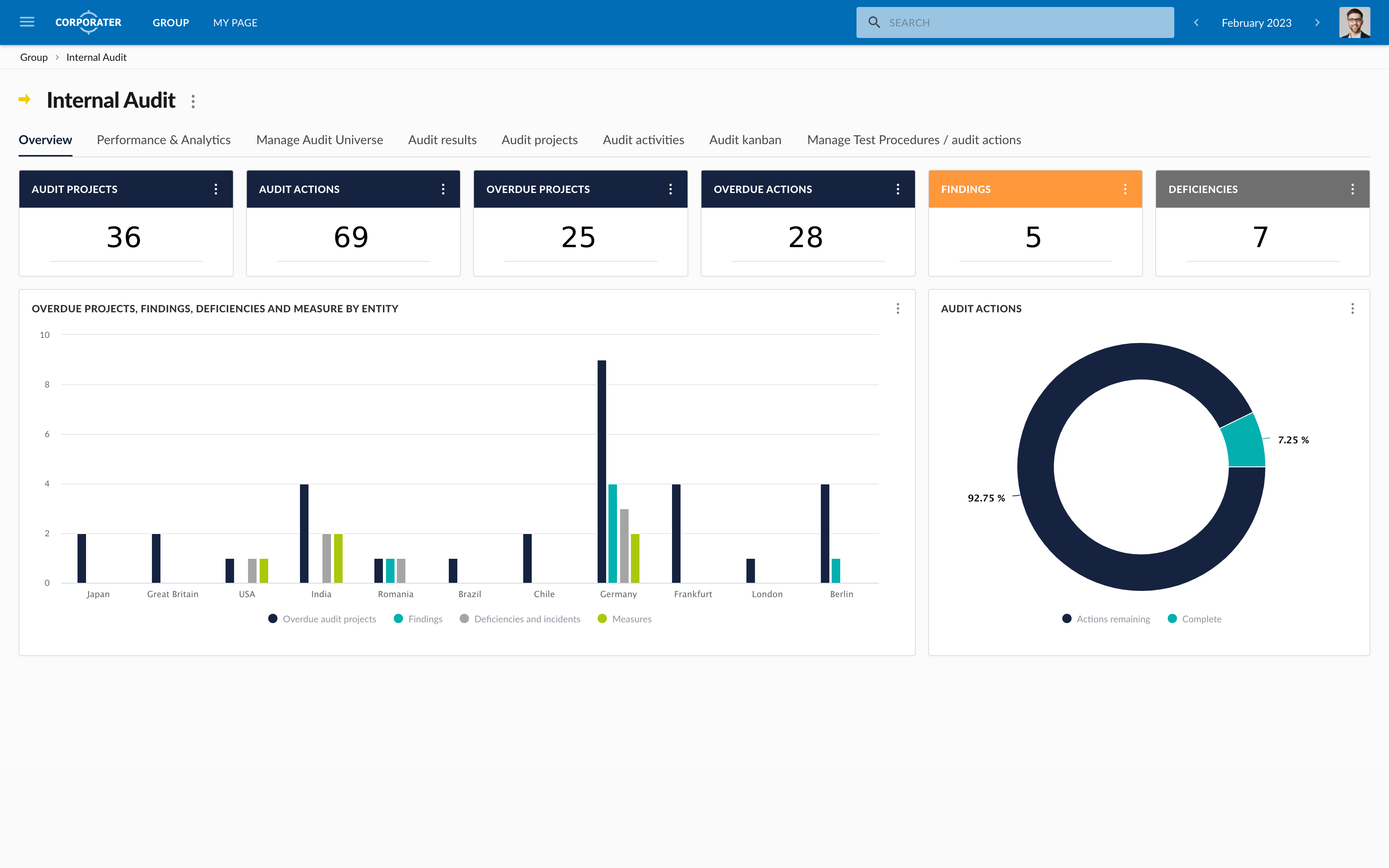Image resolution: width=1389 pixels, height=868 pixels.
Task: Navigate back via the Group breadcrumb
Action: click(x=34, y=57)
